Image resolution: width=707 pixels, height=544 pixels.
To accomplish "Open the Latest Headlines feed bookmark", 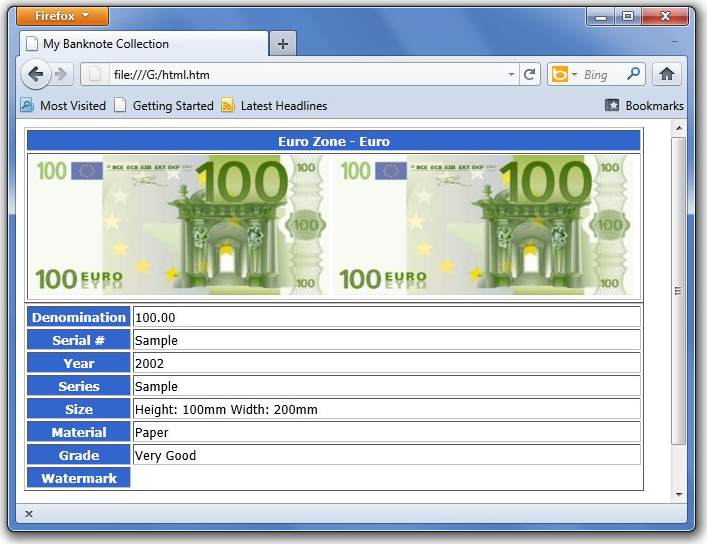I will [274, 105].
